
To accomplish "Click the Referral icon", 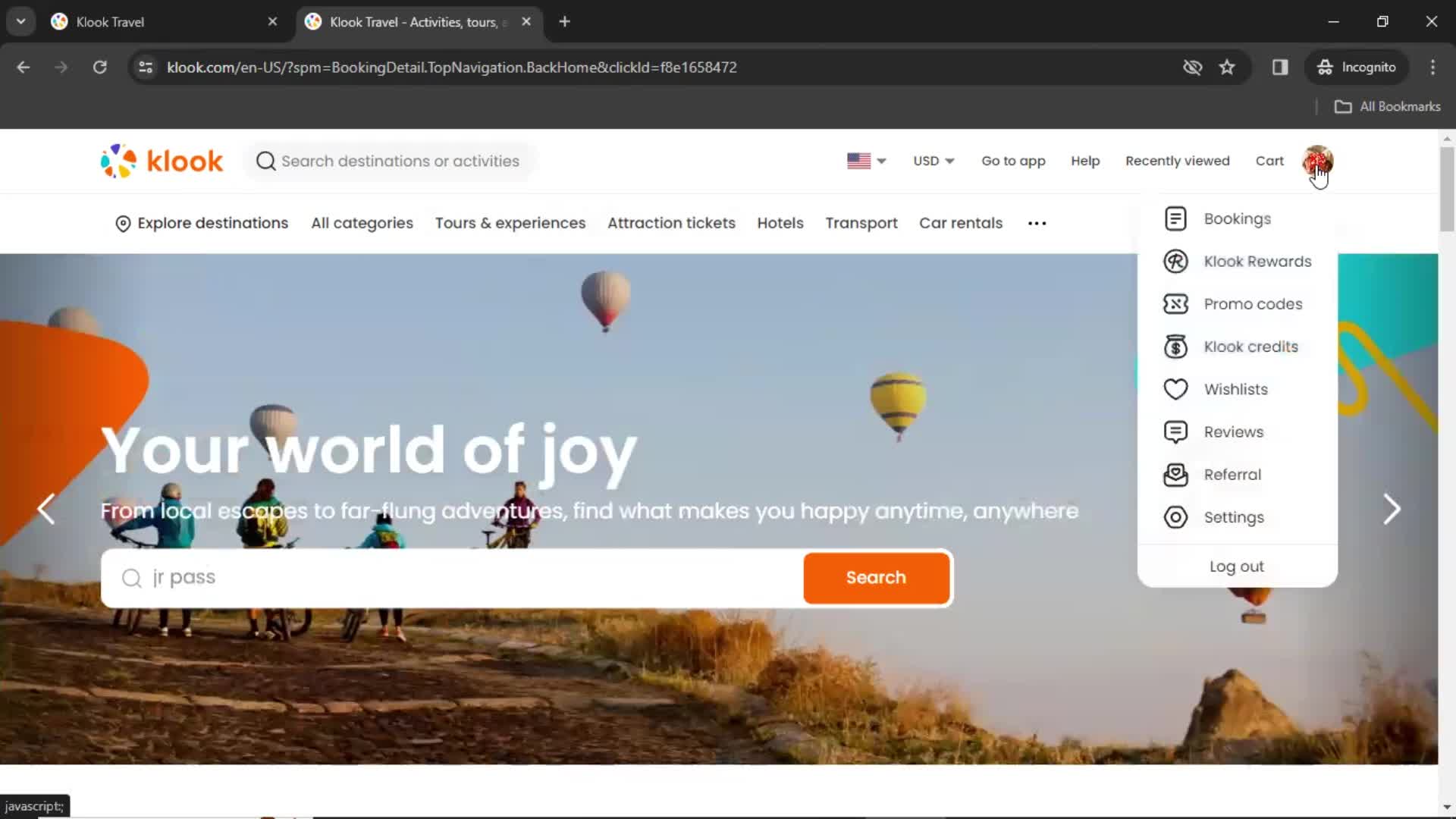I will pos(1177,474).
